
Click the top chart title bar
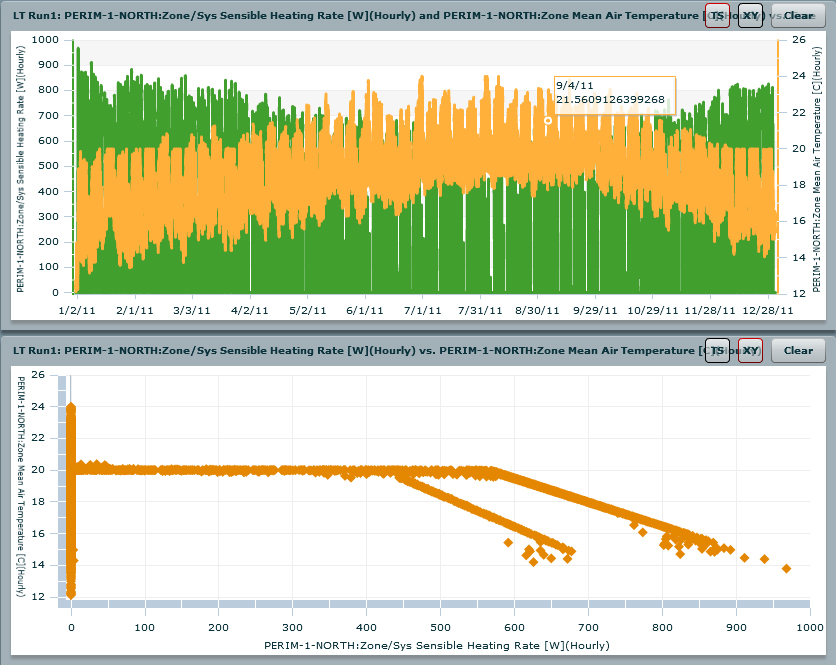[350, 15]
